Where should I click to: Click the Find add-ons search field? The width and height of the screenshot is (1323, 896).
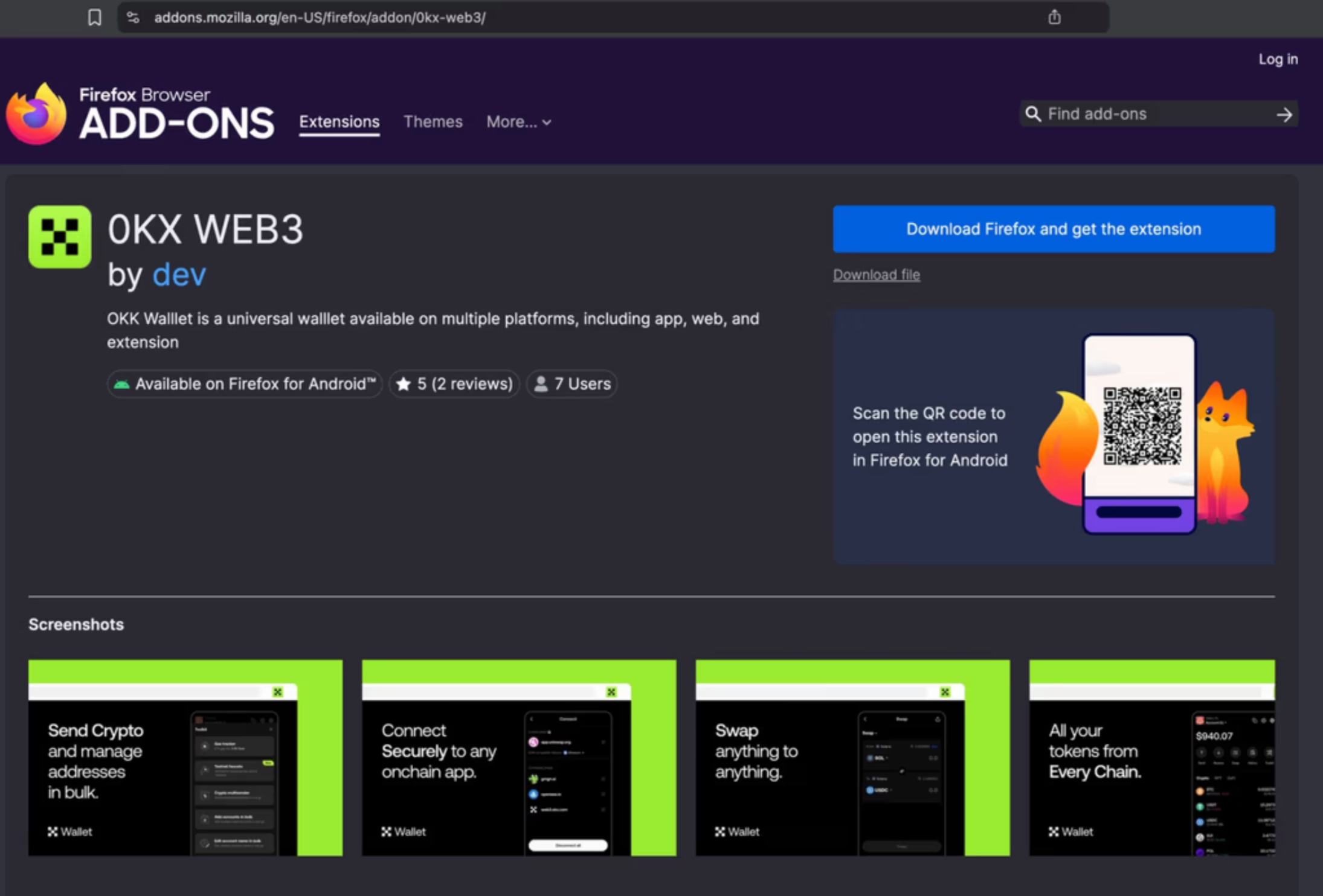coord(1159,114)
